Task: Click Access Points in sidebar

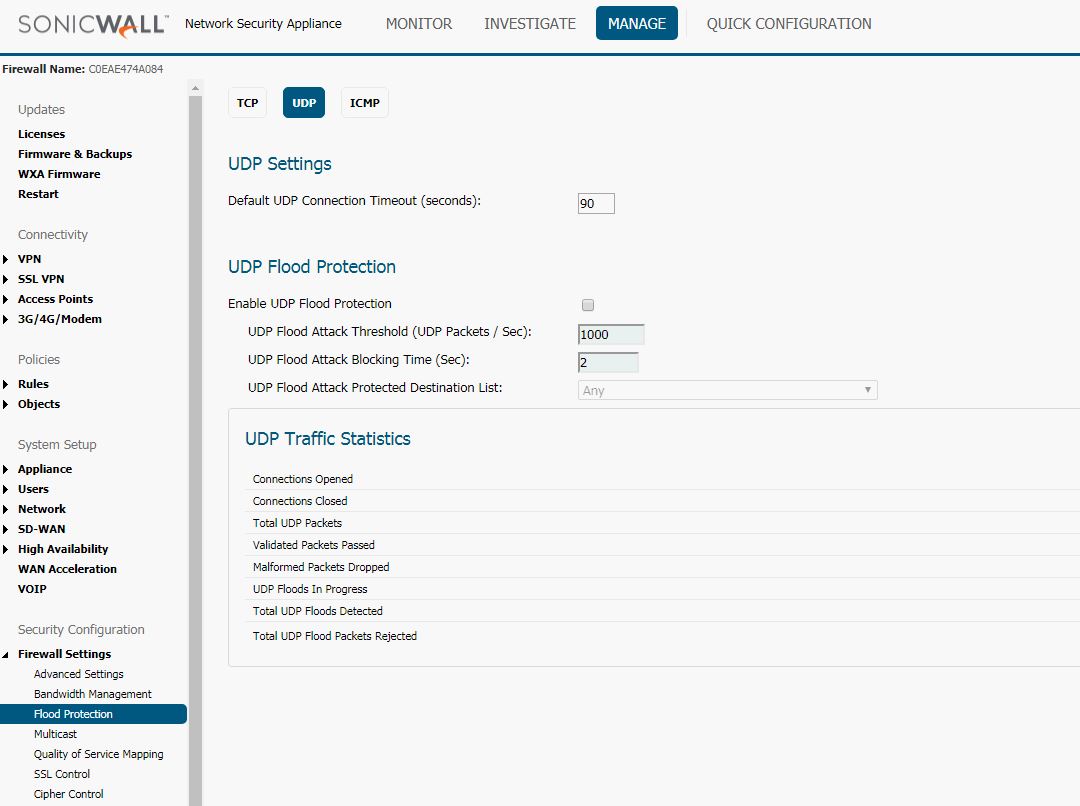Action: click(x=55, y=299)
